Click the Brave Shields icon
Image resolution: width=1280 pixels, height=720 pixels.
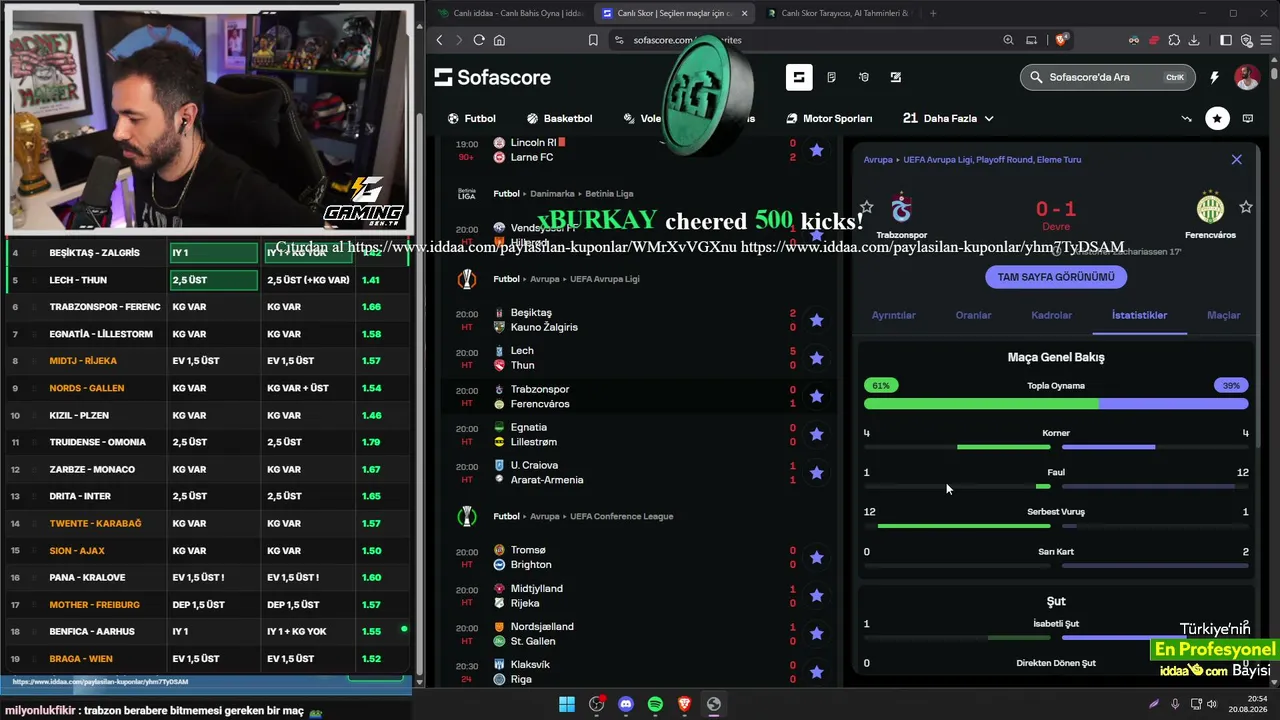(x=1061, y=40)
